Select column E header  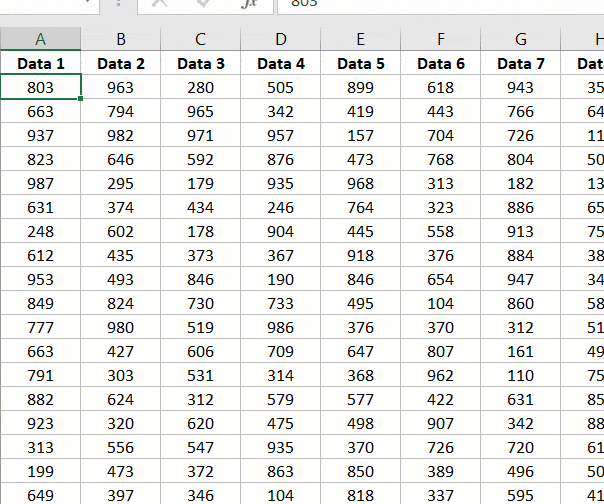[x=361, y=39]
